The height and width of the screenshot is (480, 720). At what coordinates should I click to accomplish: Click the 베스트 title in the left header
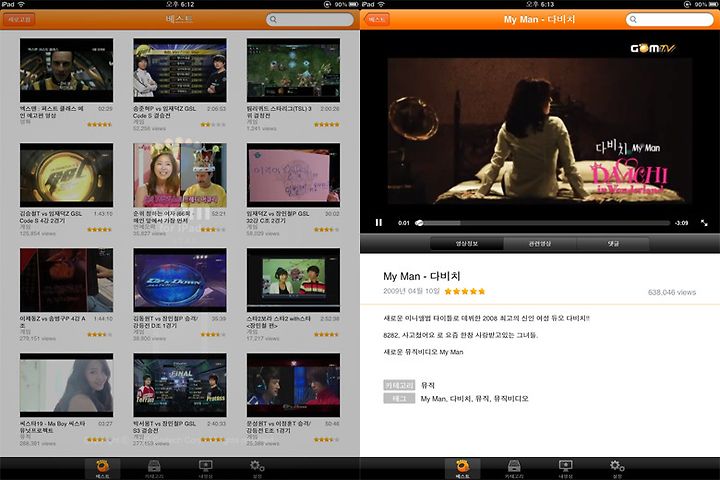click(x=179, y=19)
